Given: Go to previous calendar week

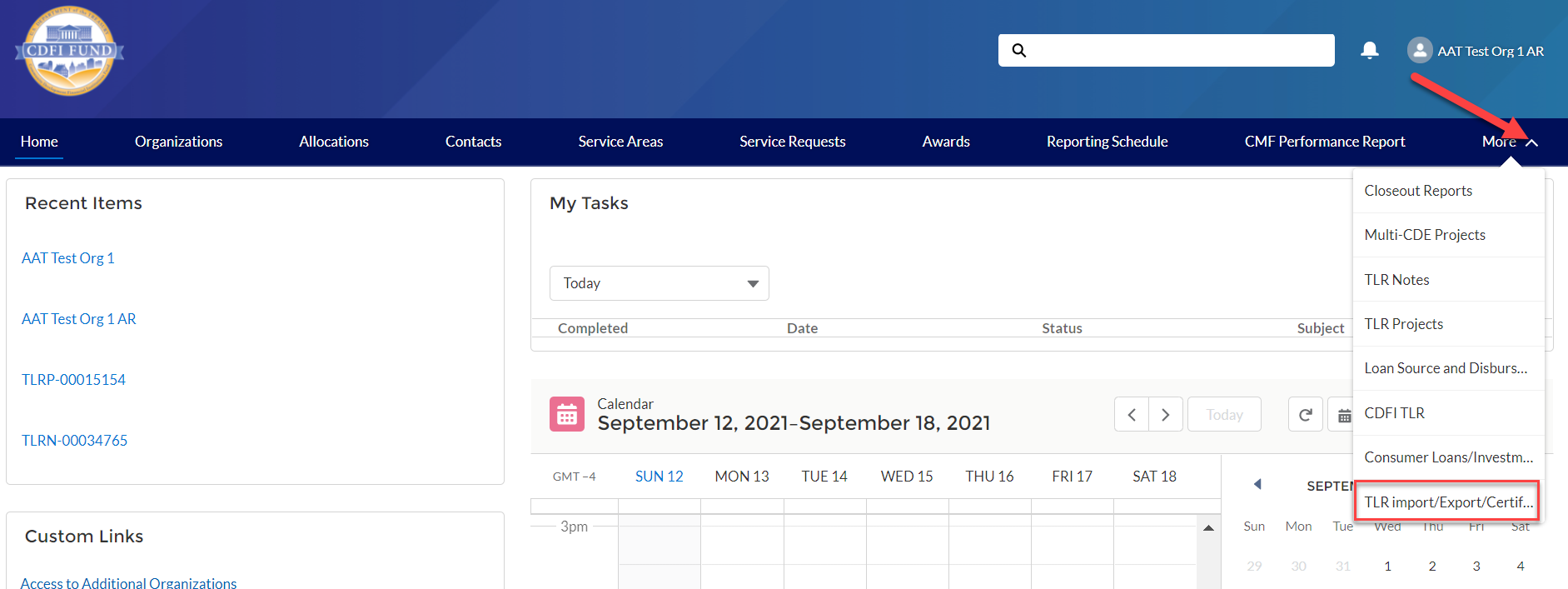Looking at the screenshot, I should [x=1132, y=415].
